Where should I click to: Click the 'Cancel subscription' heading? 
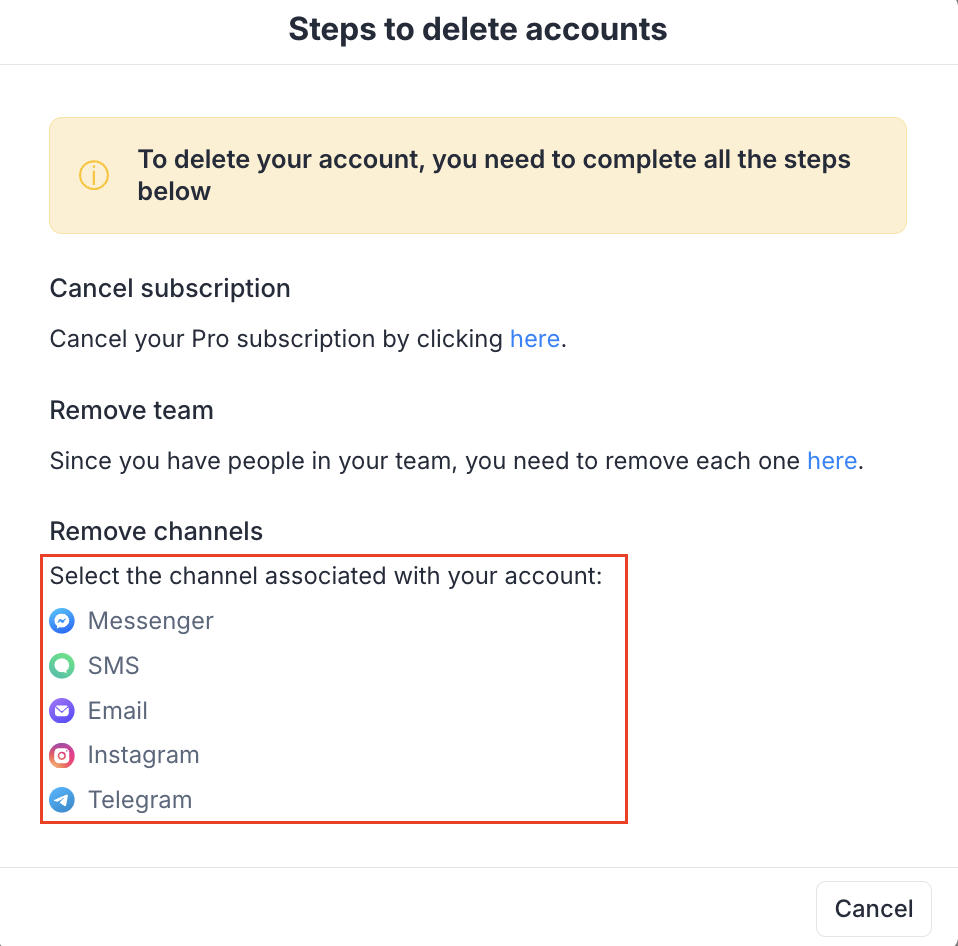(x=170, y=289)
